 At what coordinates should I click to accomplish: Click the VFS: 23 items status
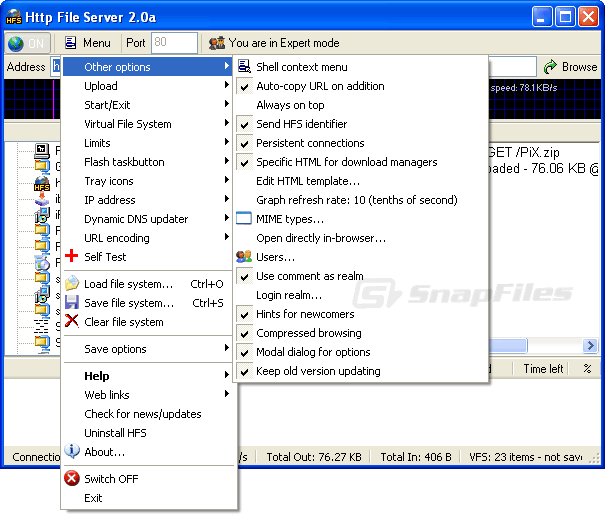pyautogui.click(x=525, y=457)
